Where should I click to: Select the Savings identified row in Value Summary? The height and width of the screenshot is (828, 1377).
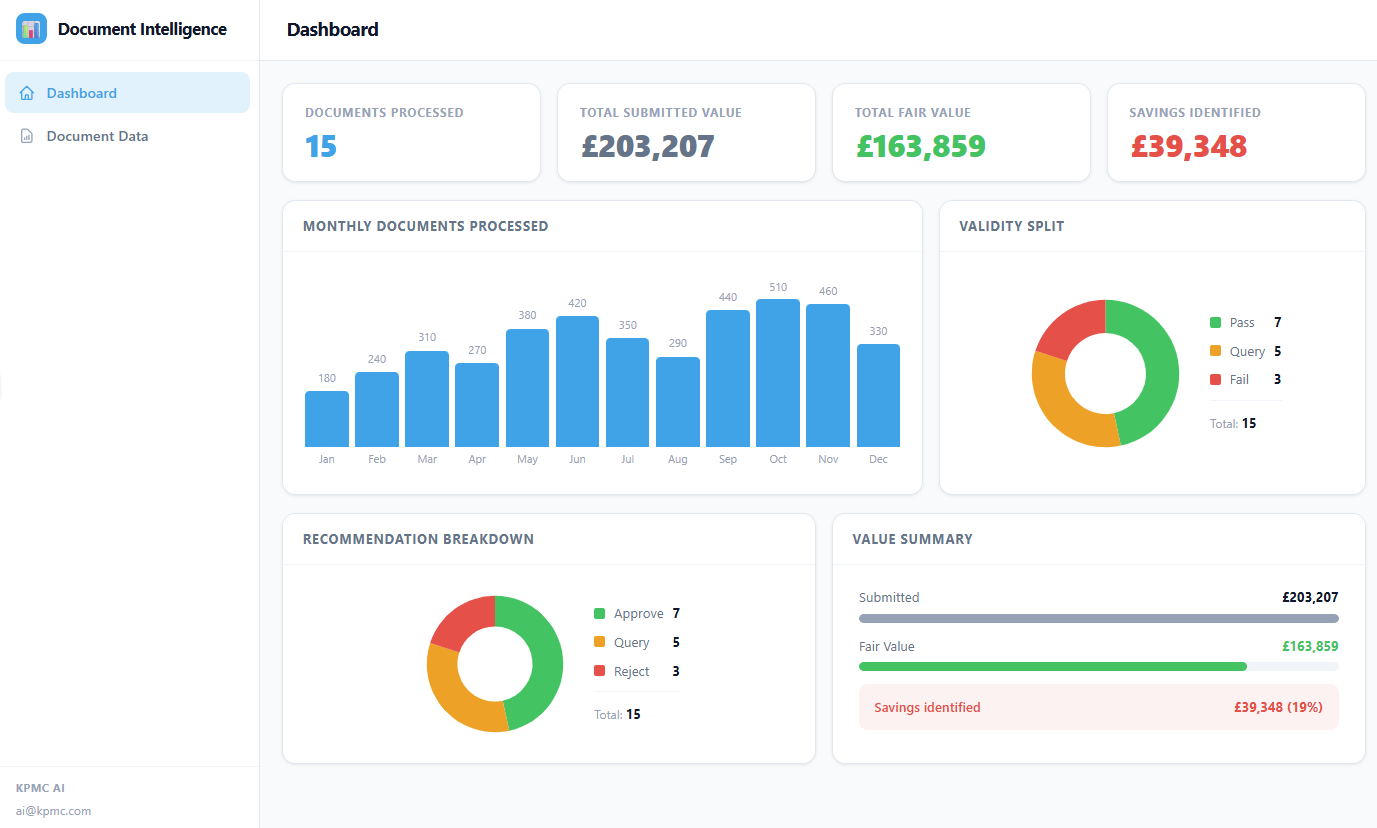[1098, 707]
